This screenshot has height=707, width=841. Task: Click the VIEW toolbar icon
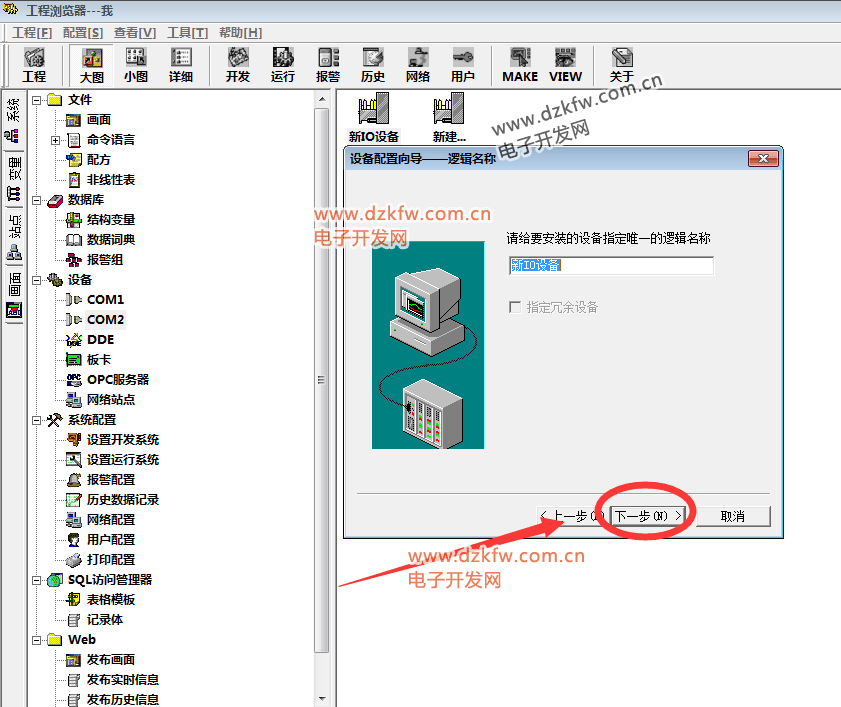tap(565, 65)
